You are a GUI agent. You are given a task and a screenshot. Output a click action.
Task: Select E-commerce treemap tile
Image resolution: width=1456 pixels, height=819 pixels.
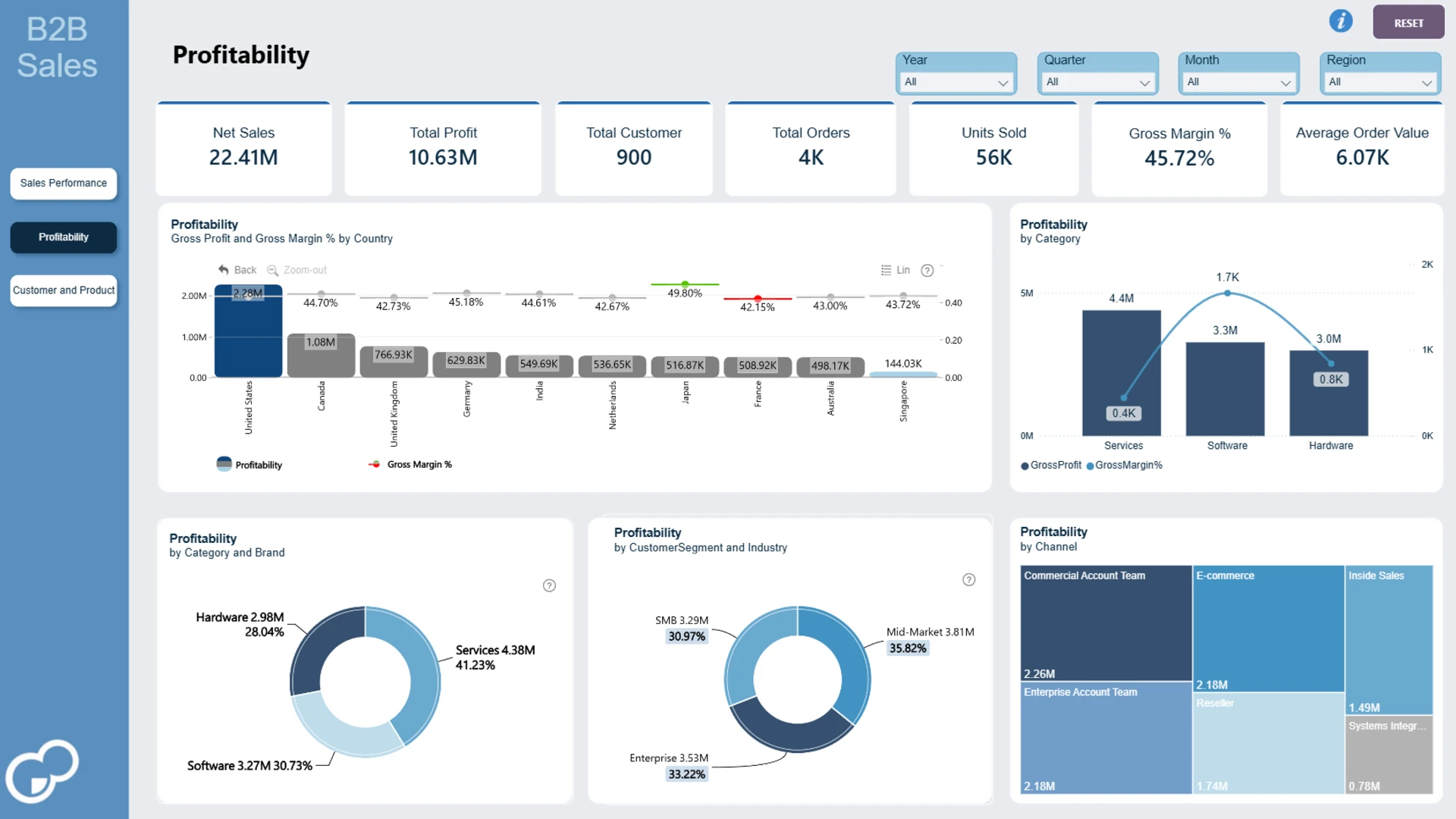tap(1269, 629)
